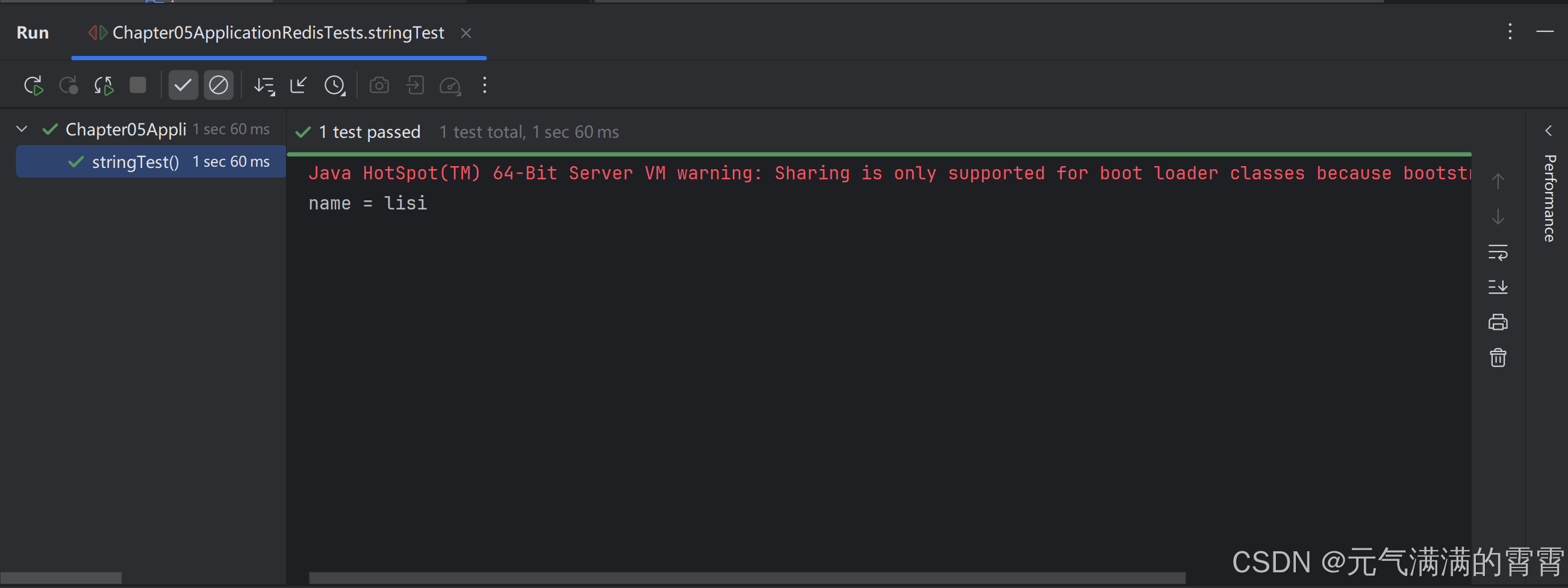Collapse the Chapter05Appli test tree node
The height and width of the screenshot is (588, 1568).
point(21,128)
